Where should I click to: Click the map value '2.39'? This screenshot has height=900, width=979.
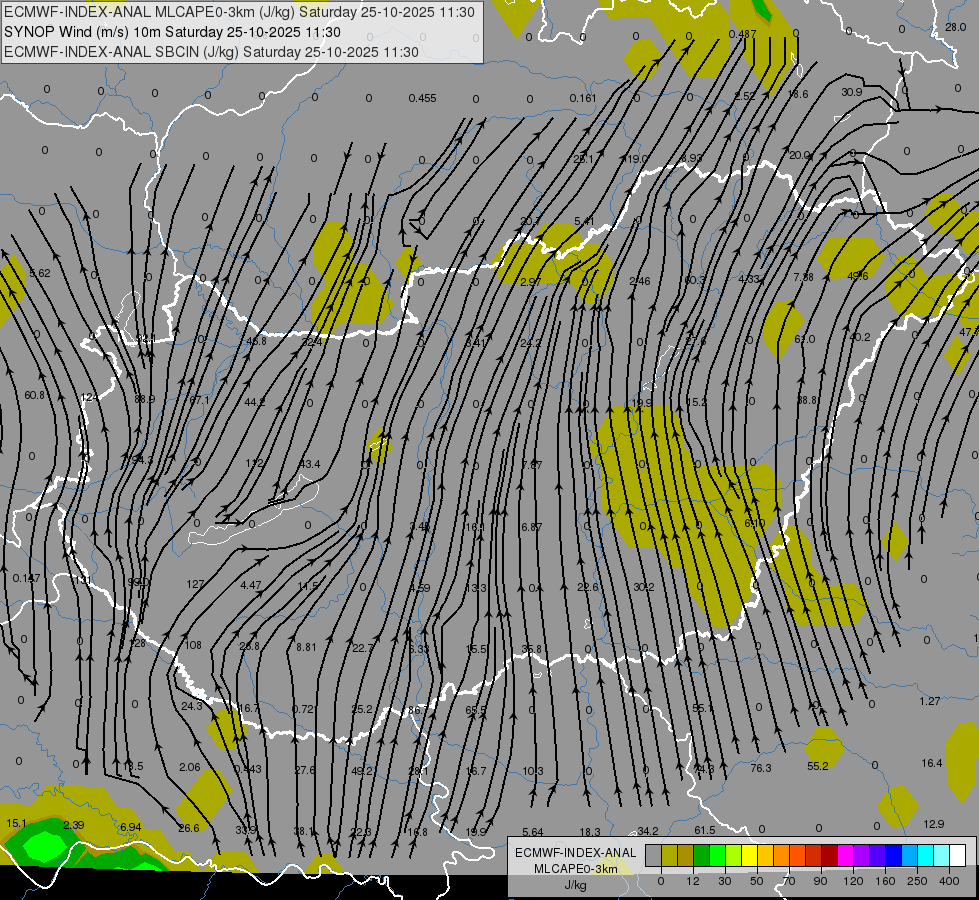(74, 825)
